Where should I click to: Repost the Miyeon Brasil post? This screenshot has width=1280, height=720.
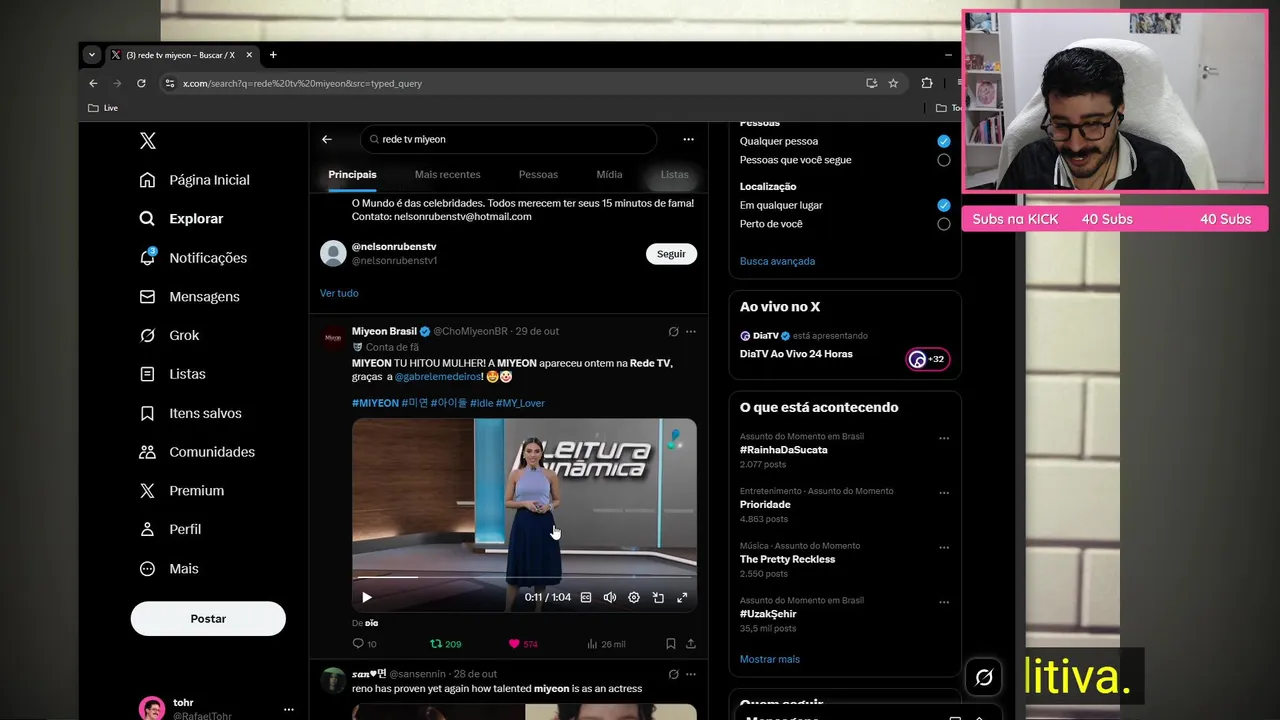tap(445, 644)
